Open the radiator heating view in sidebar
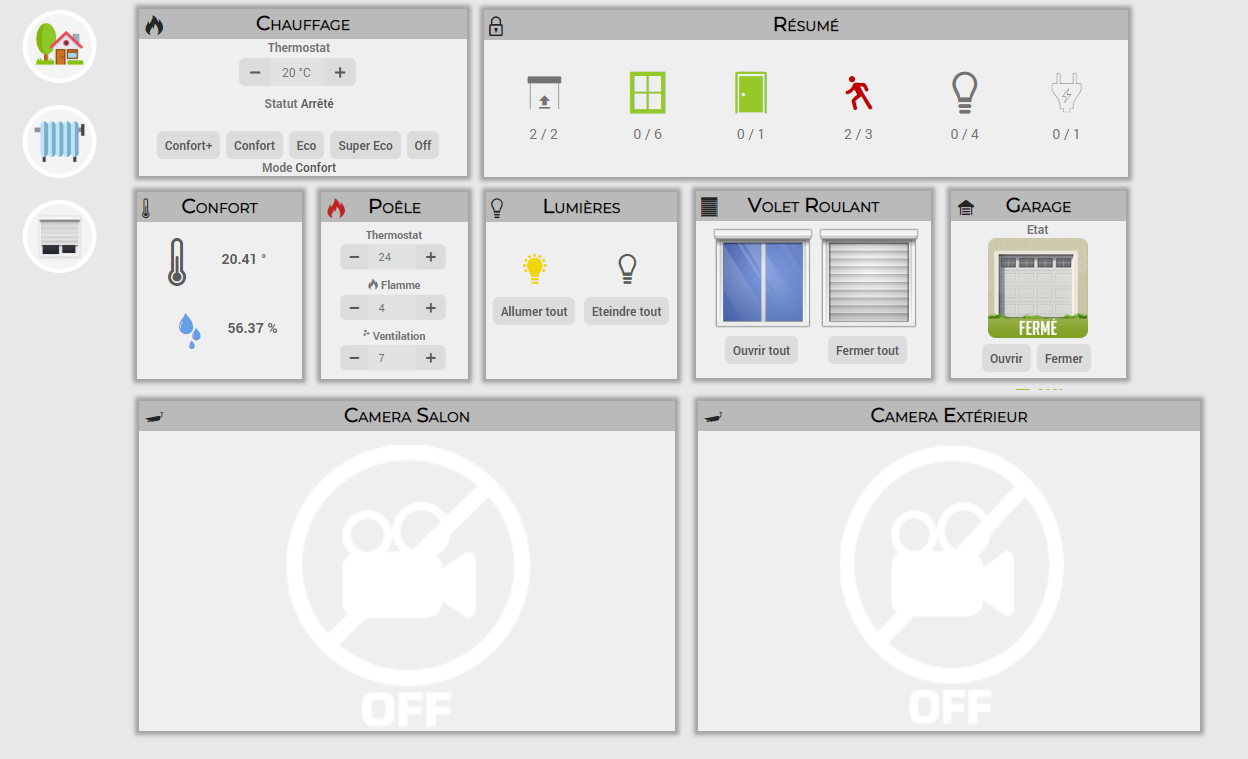The height and width of the screenshot is (759, 1248). (x=60, y=141)
